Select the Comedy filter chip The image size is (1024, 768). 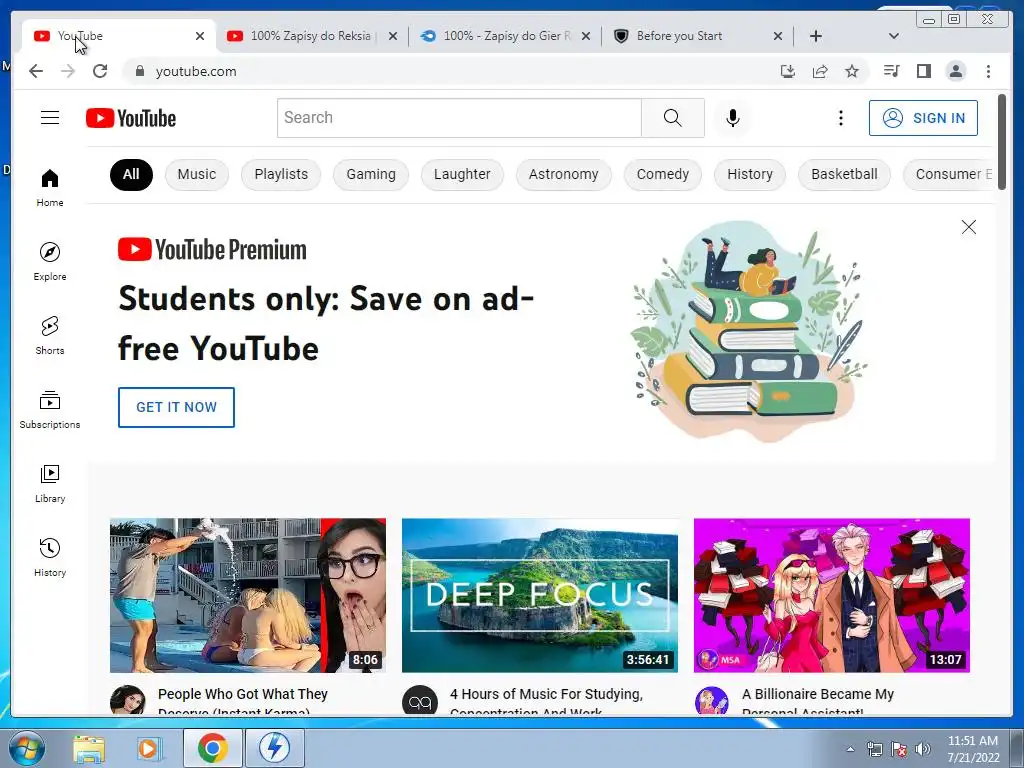point(663,174)
